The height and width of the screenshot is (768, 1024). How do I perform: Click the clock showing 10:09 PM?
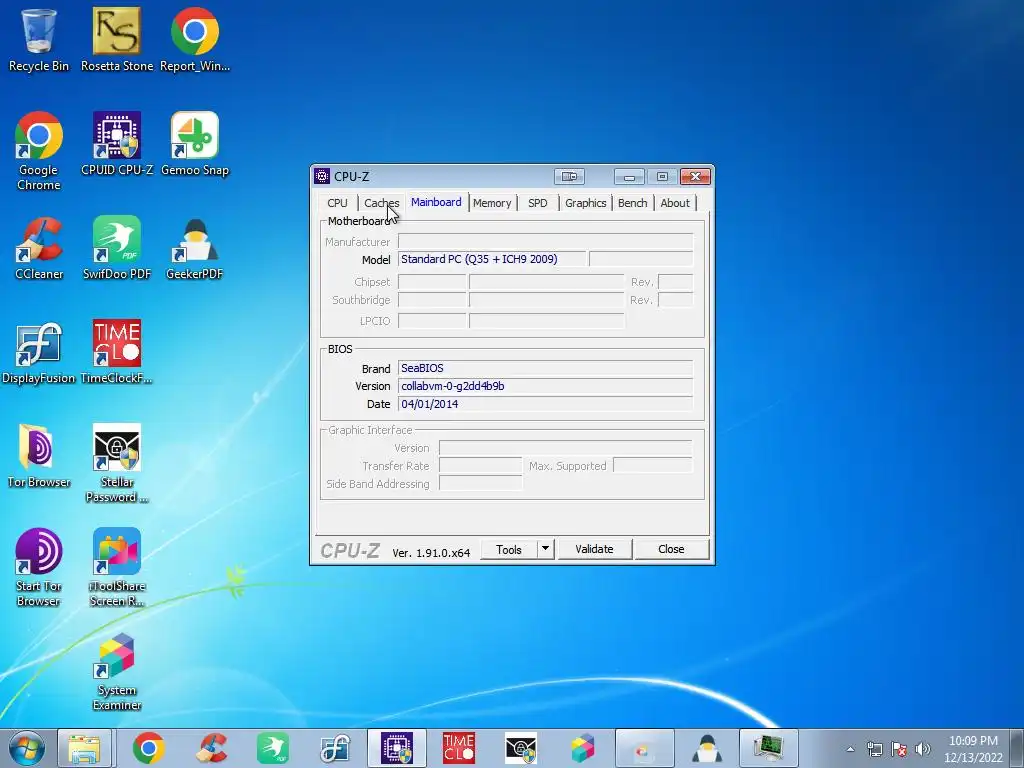click(x=973, y=741)
